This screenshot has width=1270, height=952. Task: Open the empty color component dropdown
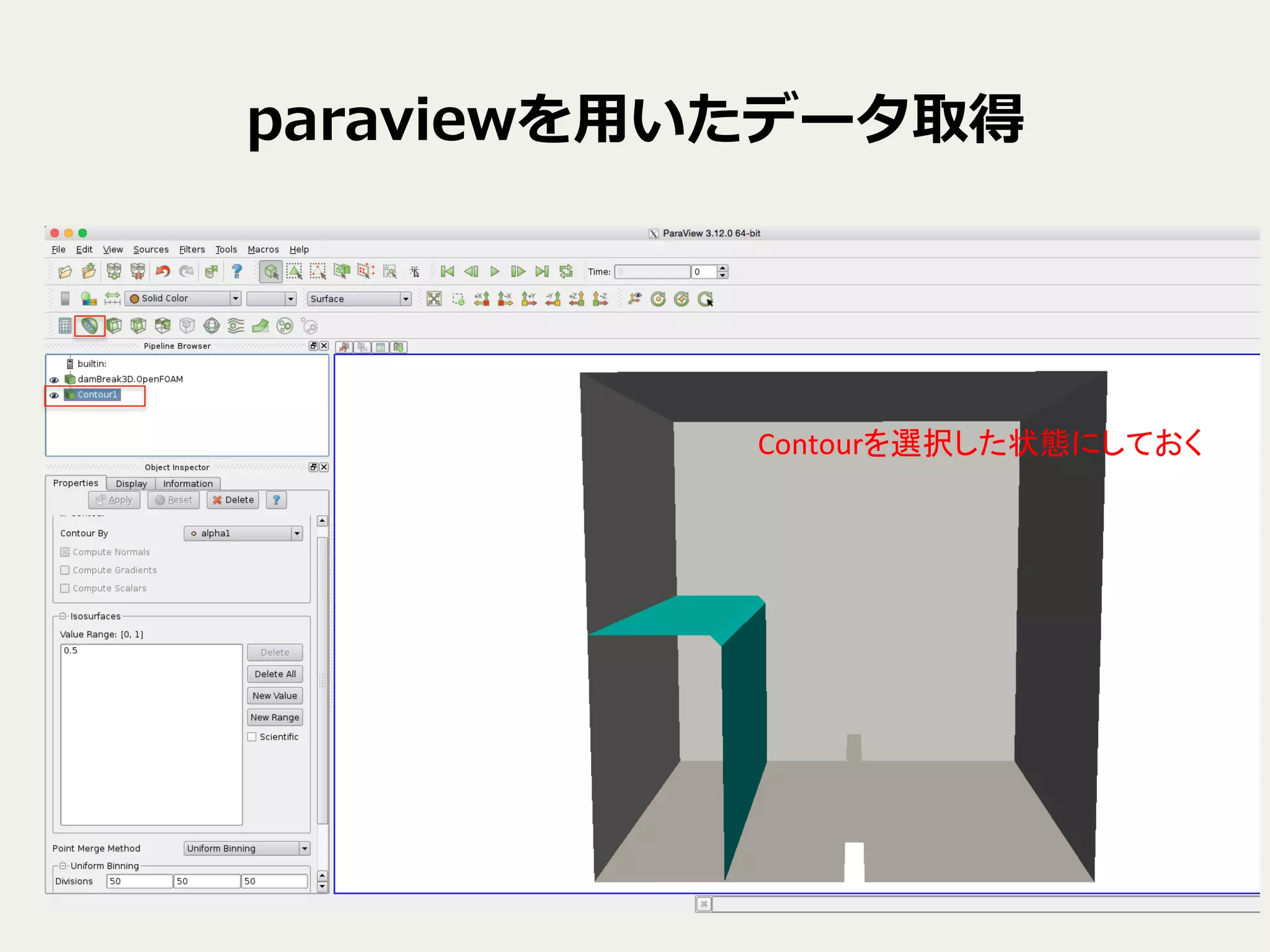(x=271, y=299)
